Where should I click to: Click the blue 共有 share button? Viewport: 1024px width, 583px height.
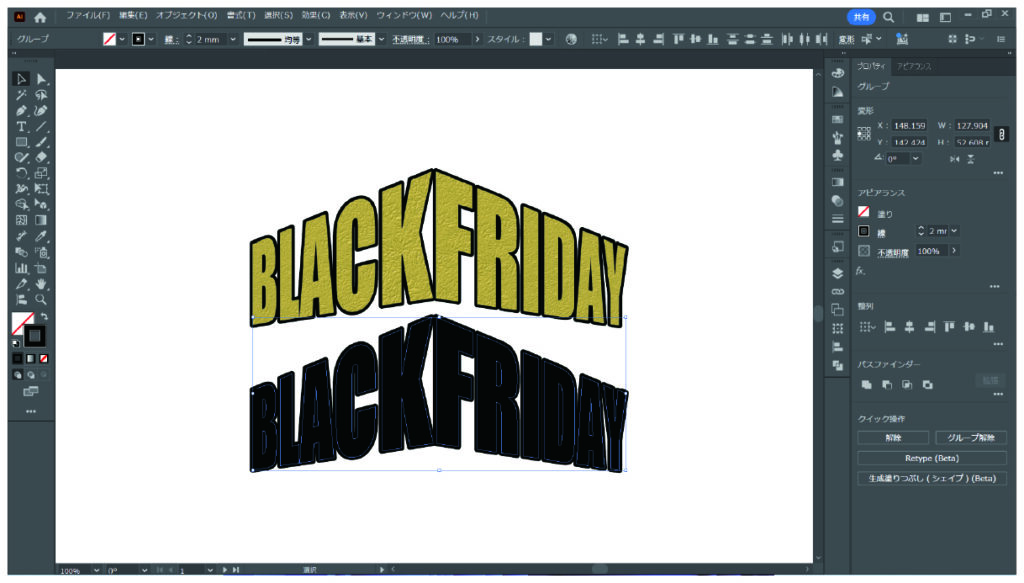point(861,17)
